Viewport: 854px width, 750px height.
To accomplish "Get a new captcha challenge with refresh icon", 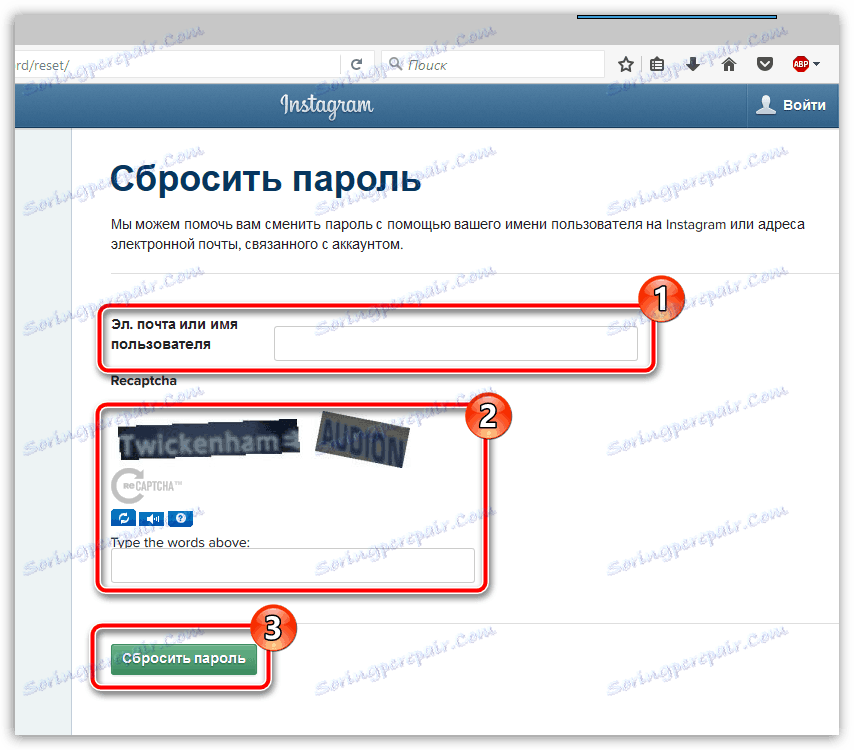I will (124, 518).
